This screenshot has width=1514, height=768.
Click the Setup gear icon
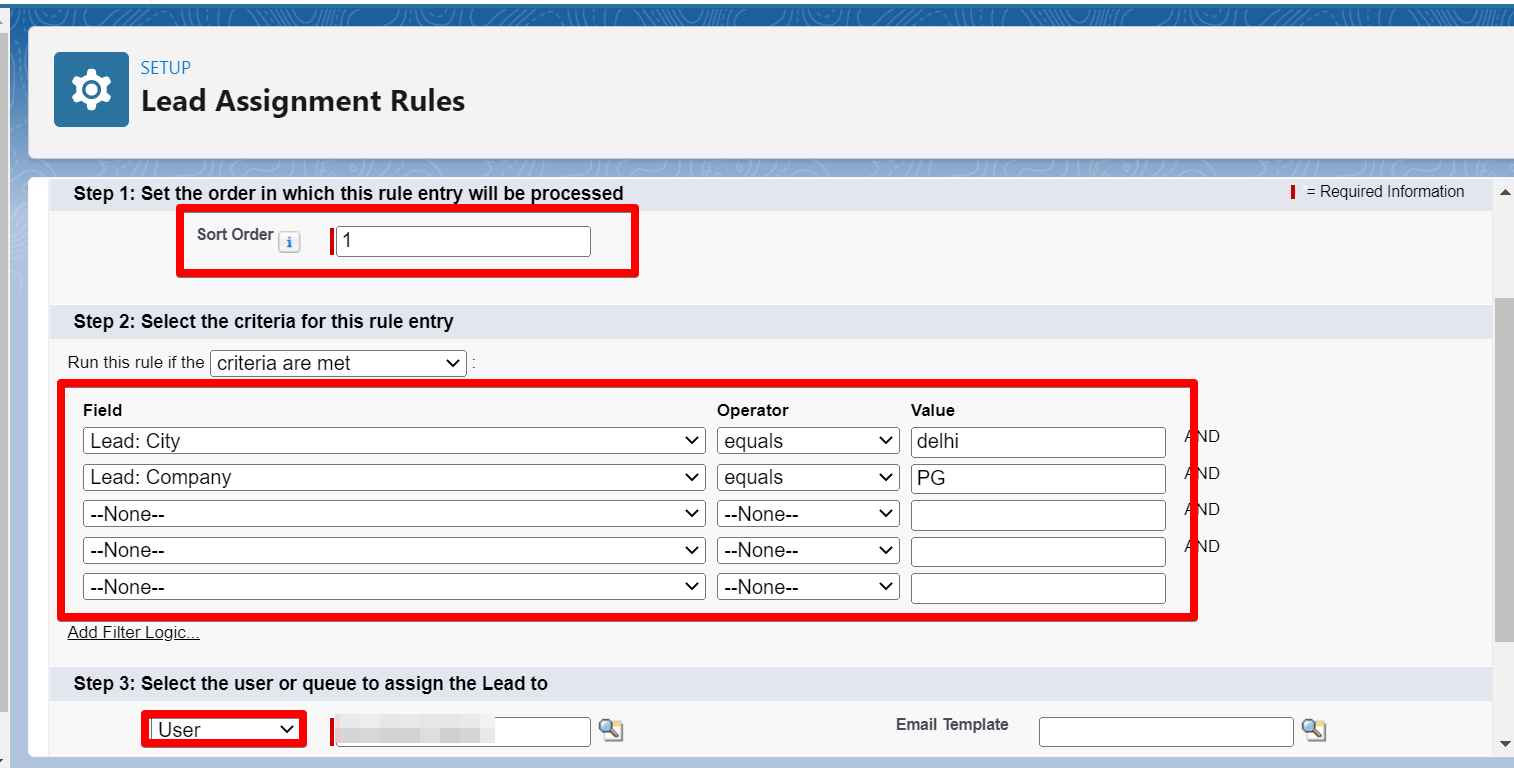(x=92, y=88)
